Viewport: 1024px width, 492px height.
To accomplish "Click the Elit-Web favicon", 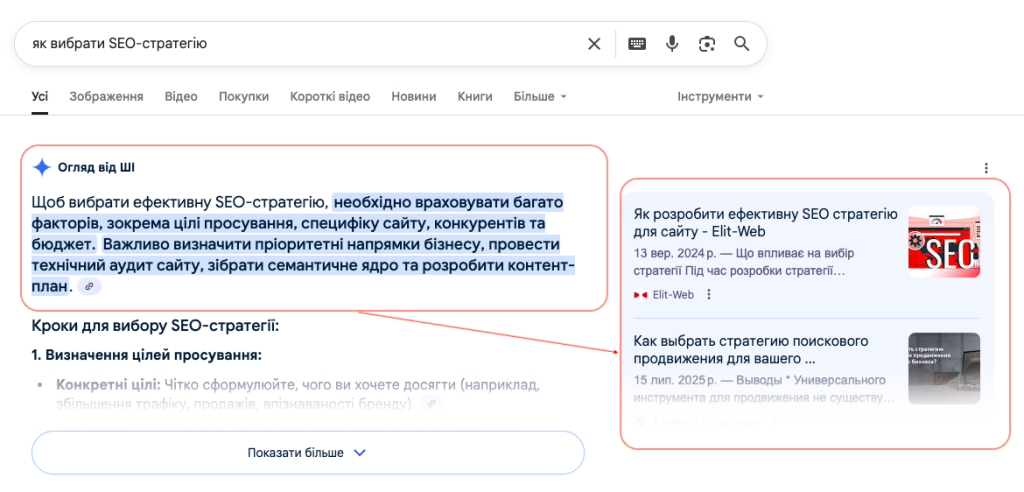I will click(640, 295).
